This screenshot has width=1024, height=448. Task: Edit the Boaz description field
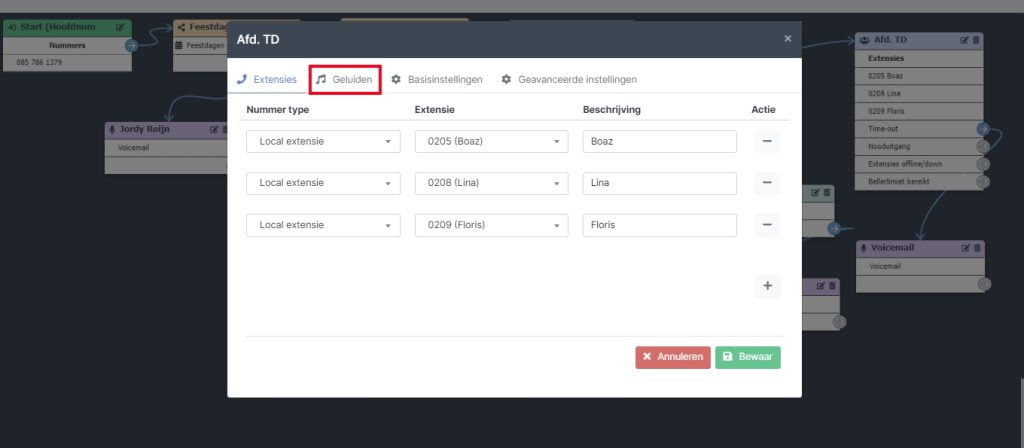pyautogui.click(x=660, y=141)
